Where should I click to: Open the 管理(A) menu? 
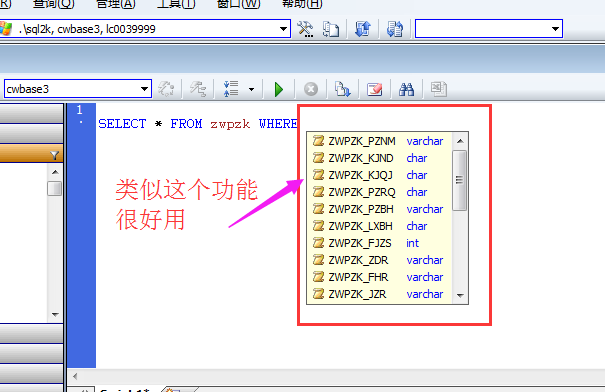(115, 4)
